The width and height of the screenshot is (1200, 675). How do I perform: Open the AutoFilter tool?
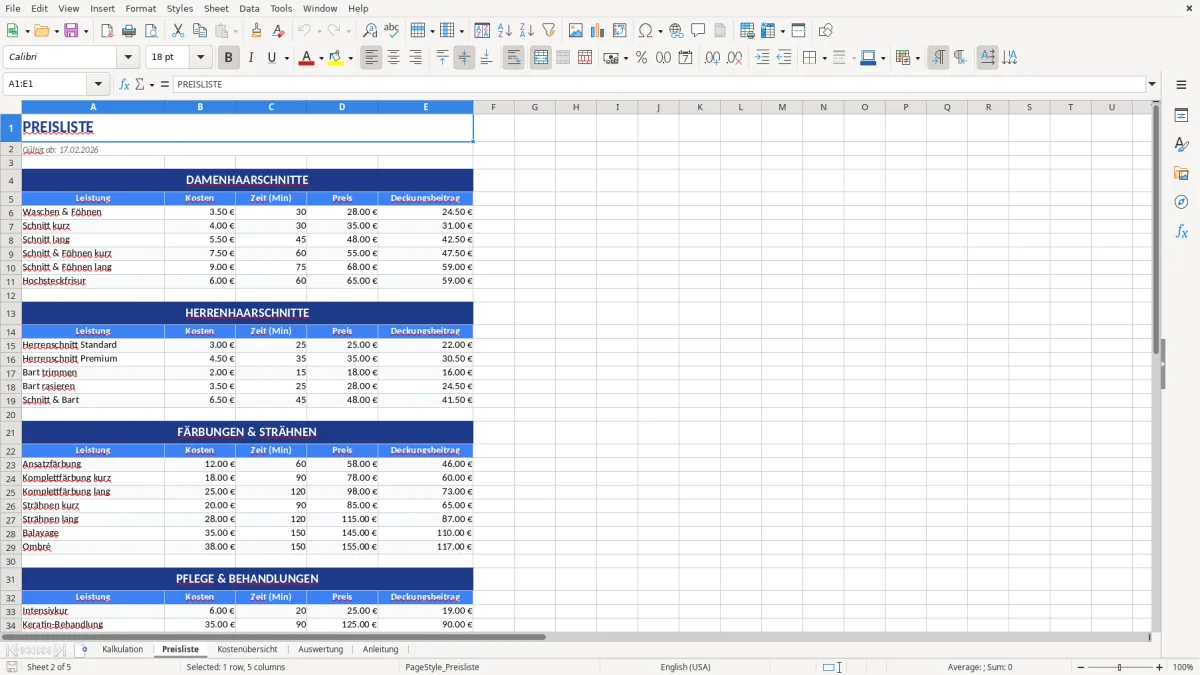click(551, 30)
